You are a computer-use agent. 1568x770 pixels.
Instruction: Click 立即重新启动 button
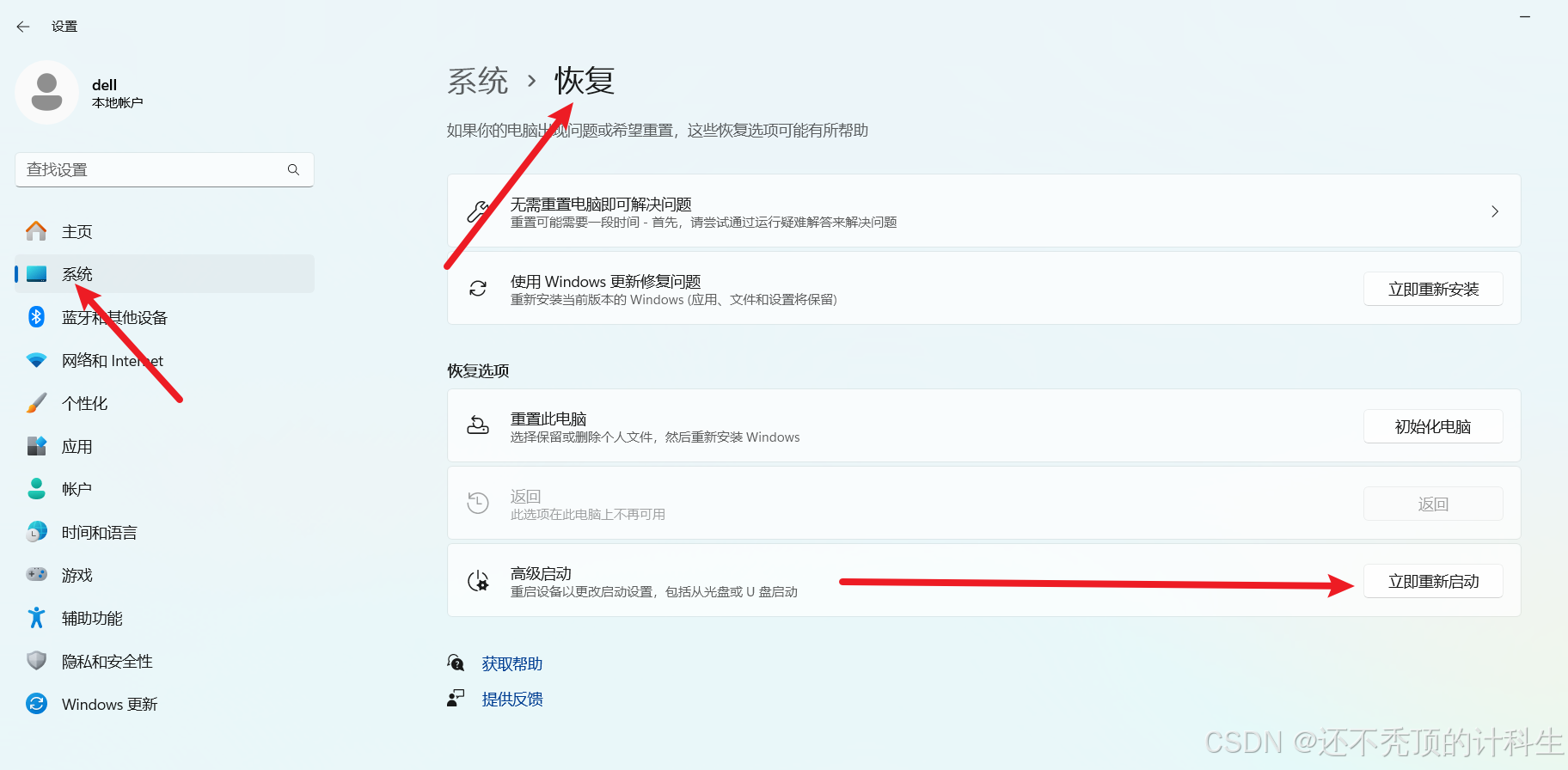(1433, 581)
